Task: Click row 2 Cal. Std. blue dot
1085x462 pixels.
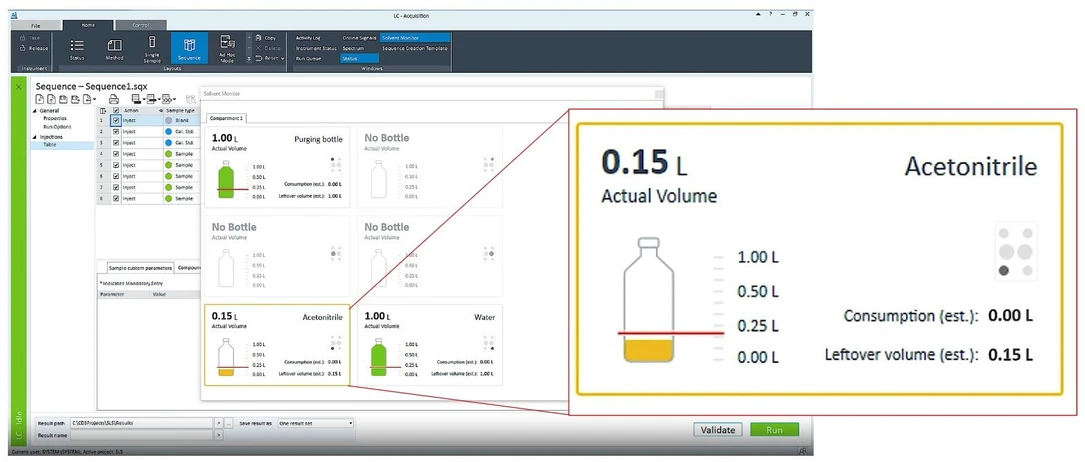Action: click(x=169, y=131)
